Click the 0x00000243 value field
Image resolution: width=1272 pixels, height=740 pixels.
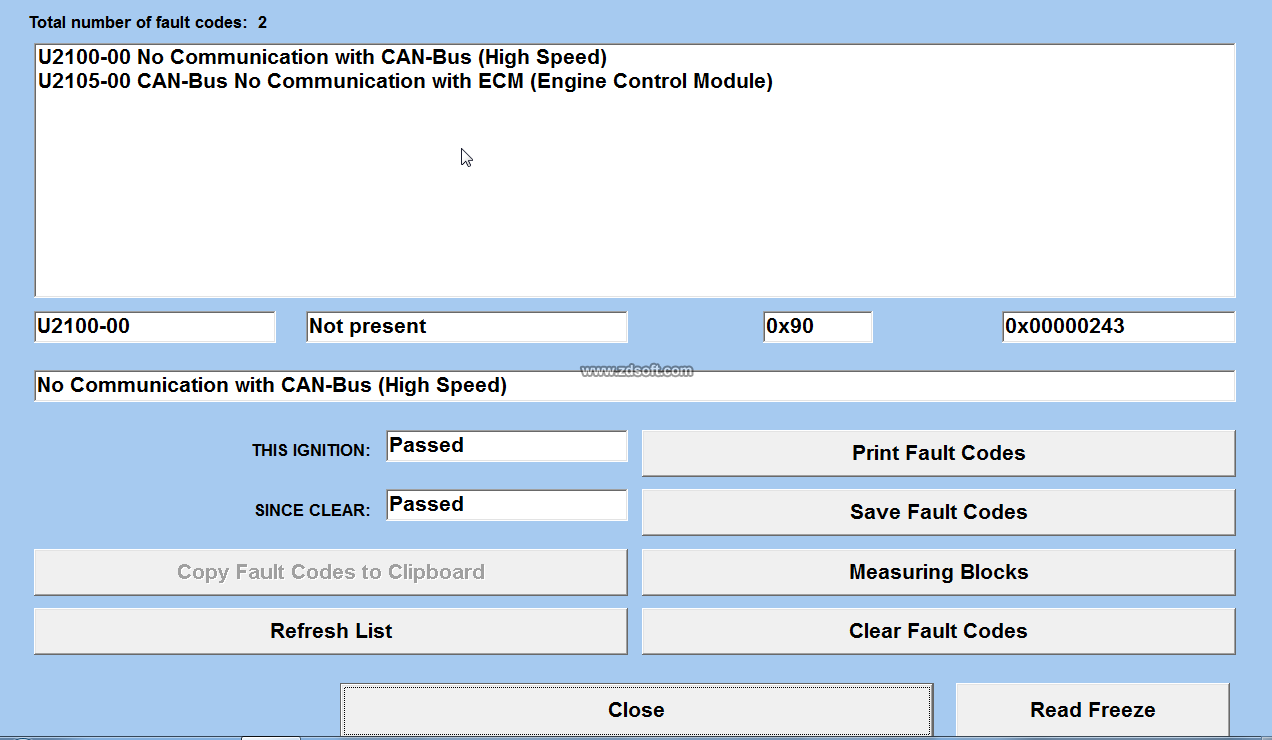pyautogui.click(x=1118, y=327)
